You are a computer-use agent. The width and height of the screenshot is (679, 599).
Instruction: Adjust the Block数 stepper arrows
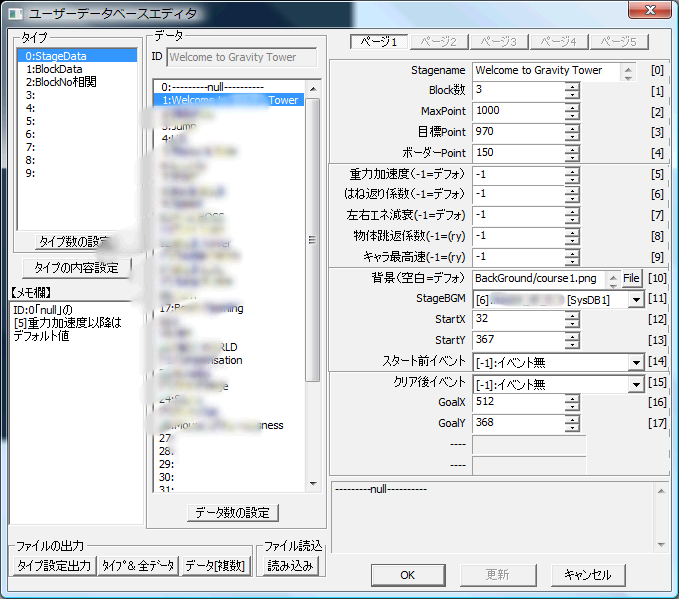[x=572, y=91]
